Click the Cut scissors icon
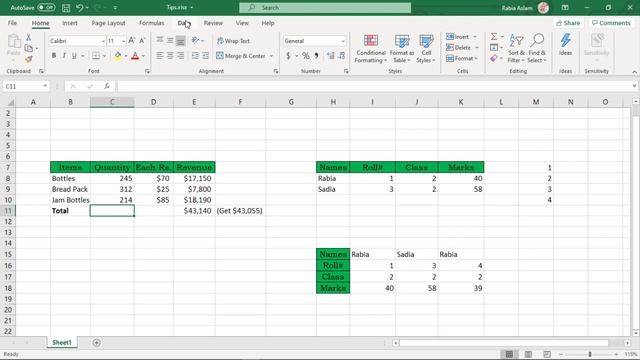640x360 pixels. [x=29, y=37]
